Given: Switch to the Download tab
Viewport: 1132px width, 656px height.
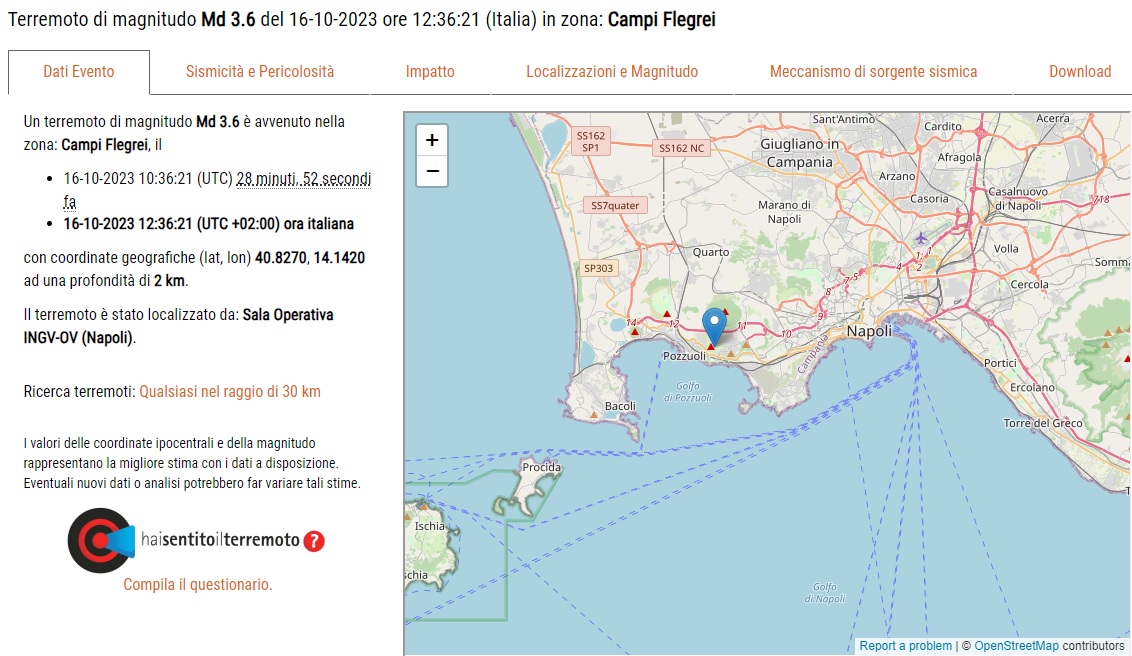Looking at the screenshot, I should [1079, 72].
